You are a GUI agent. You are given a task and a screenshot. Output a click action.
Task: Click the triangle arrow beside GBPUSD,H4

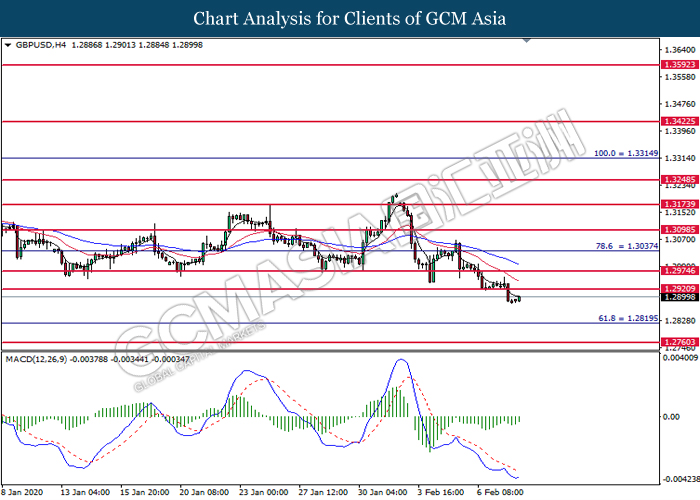(9, 45)
